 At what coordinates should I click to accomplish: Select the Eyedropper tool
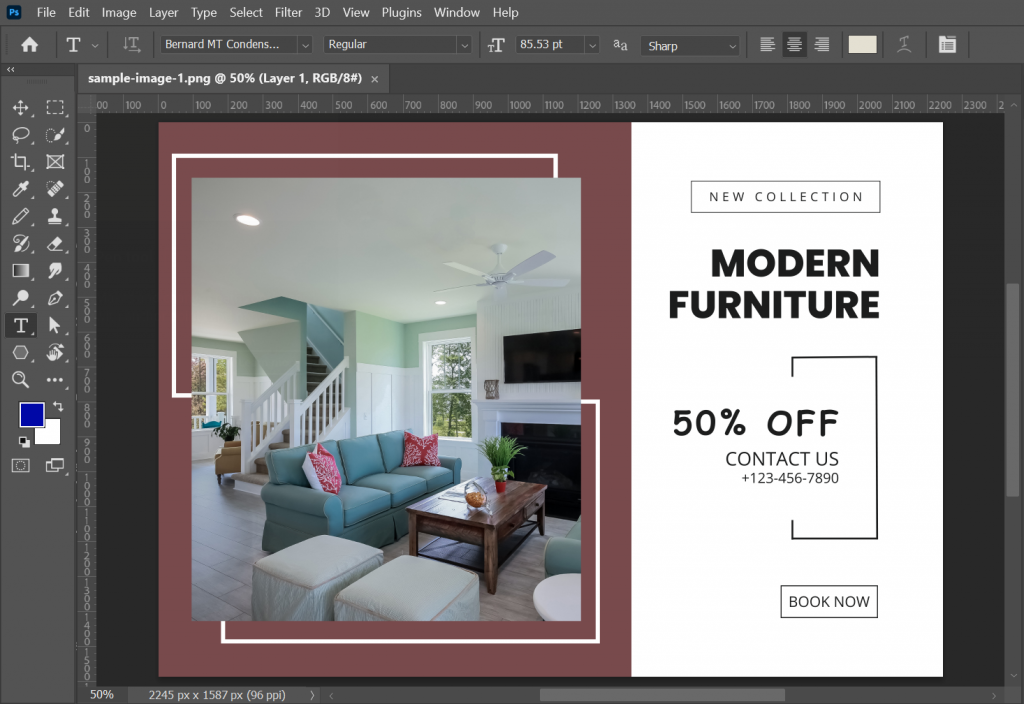click(20, 189)
